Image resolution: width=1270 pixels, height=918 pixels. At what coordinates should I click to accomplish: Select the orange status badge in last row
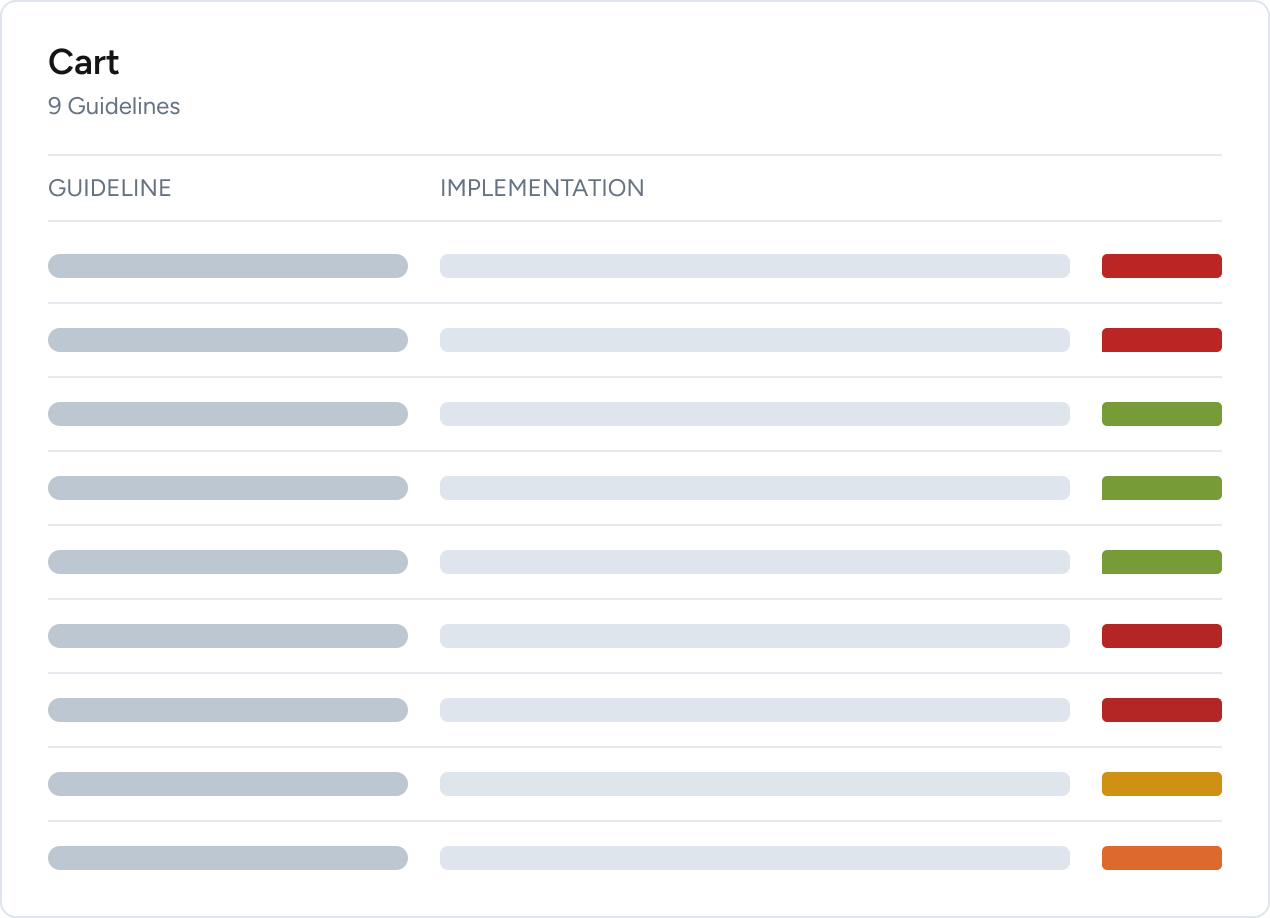1162,858
